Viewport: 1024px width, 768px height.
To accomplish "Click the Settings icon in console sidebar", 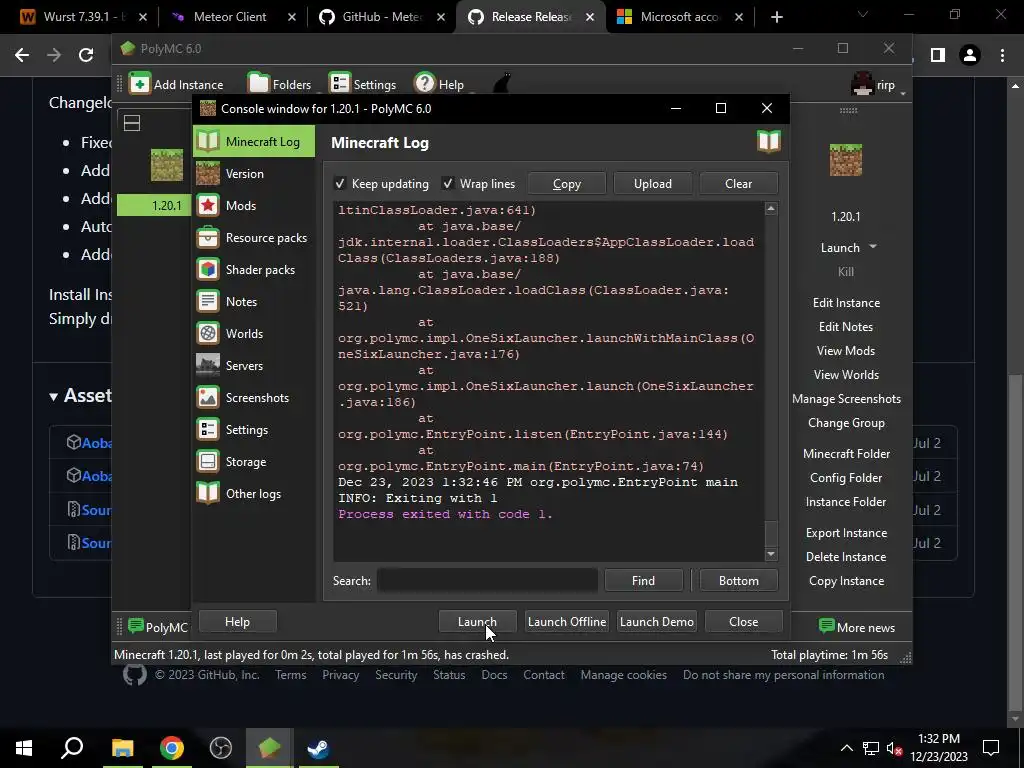I will (208, 429).
